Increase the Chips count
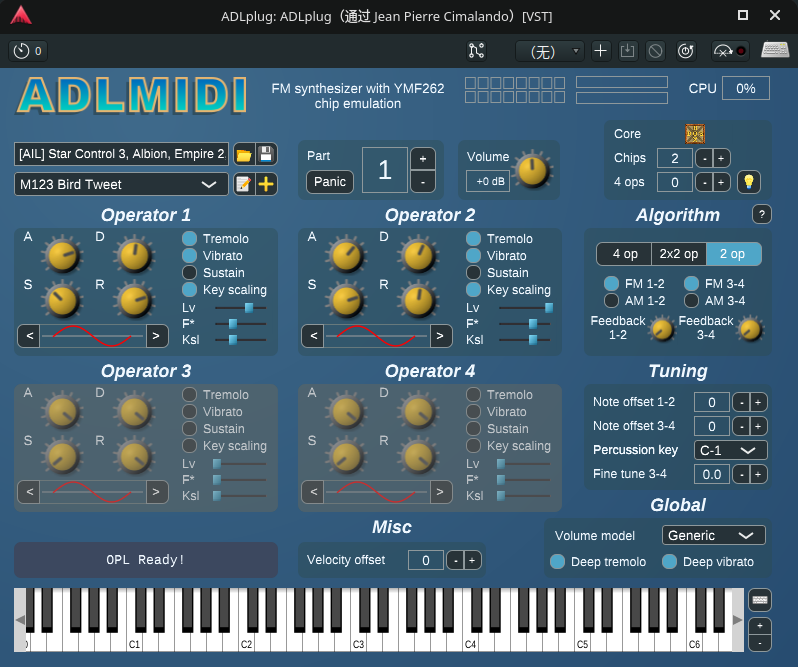Image resolution: width=798 pixels, height=667 pixels. point(721,158)
